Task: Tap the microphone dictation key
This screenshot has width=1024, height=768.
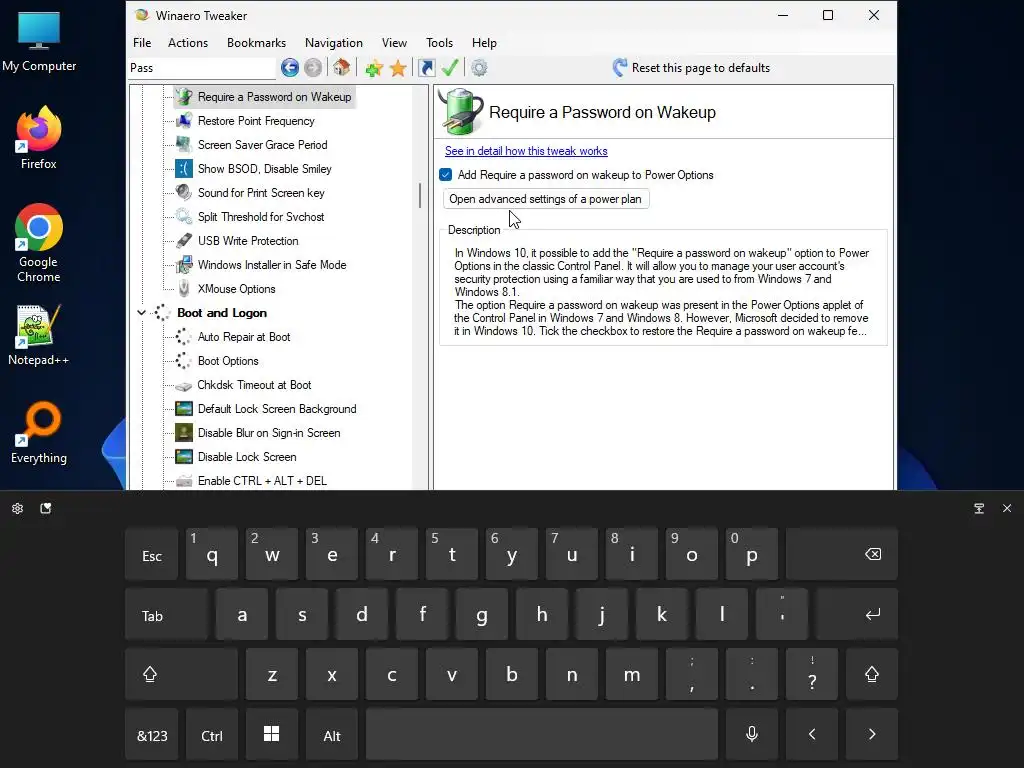Action: [x=752, y=734]
